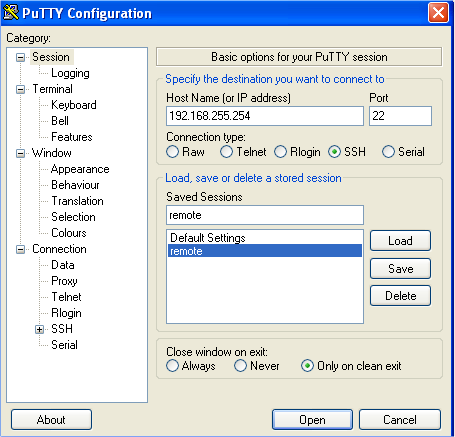
Task: Select the Raw connection type
Action: [x=172, y=152]
